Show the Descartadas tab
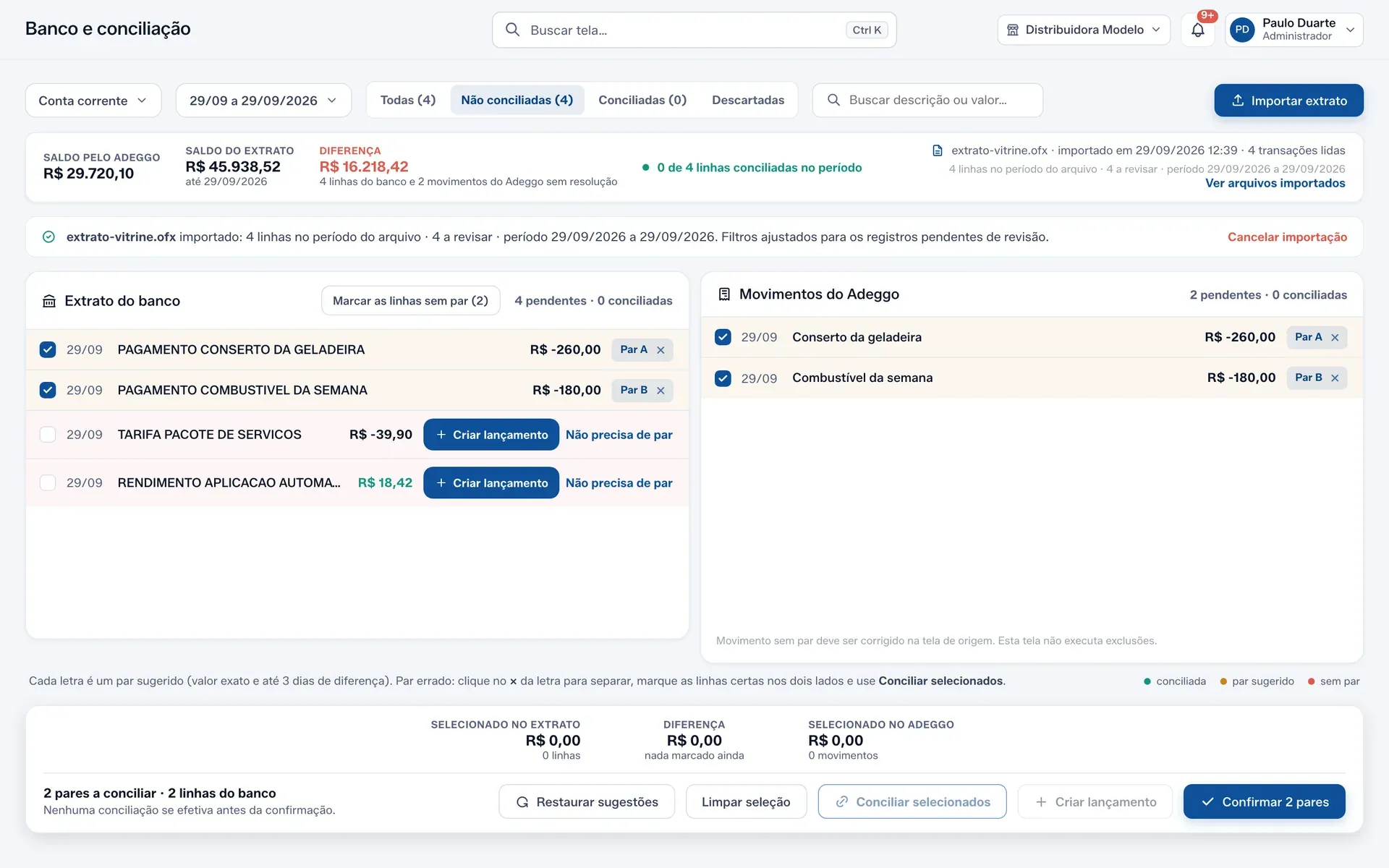The image size is (1389, 868). [x=748, y=100]
